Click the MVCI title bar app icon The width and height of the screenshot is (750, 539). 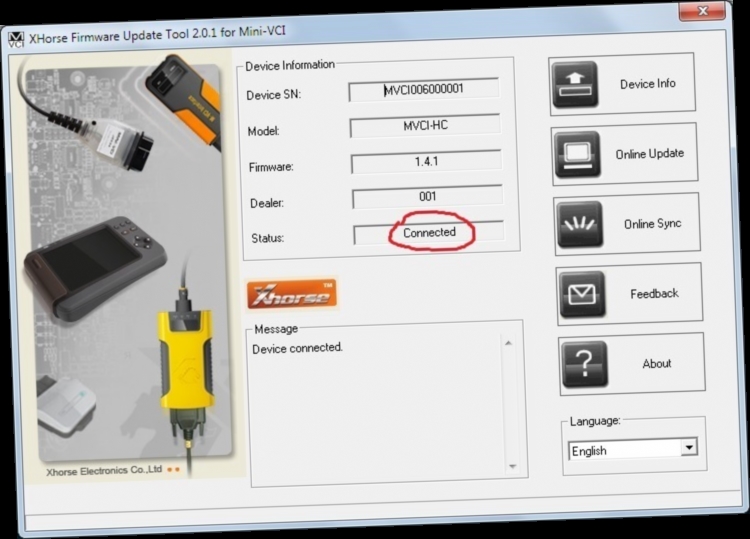16,40
